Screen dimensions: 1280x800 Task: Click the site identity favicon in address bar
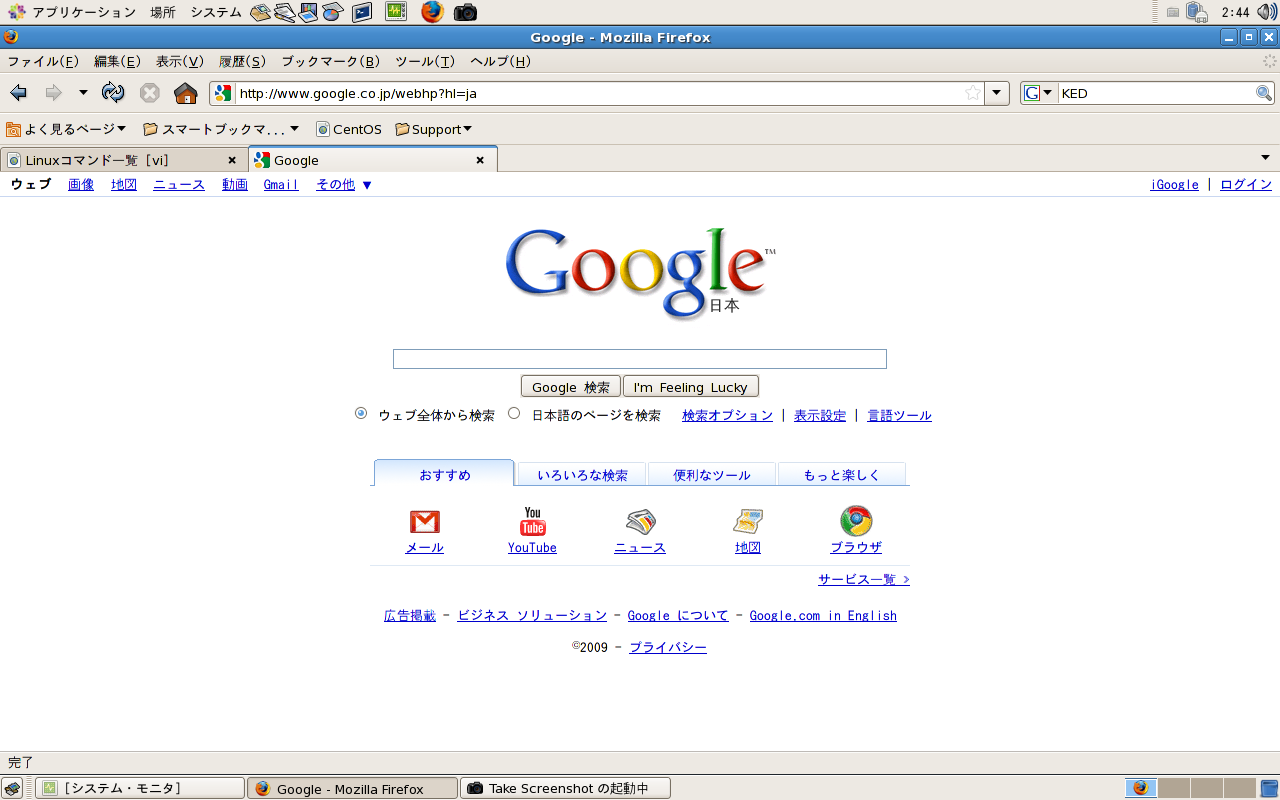(223, 93)
